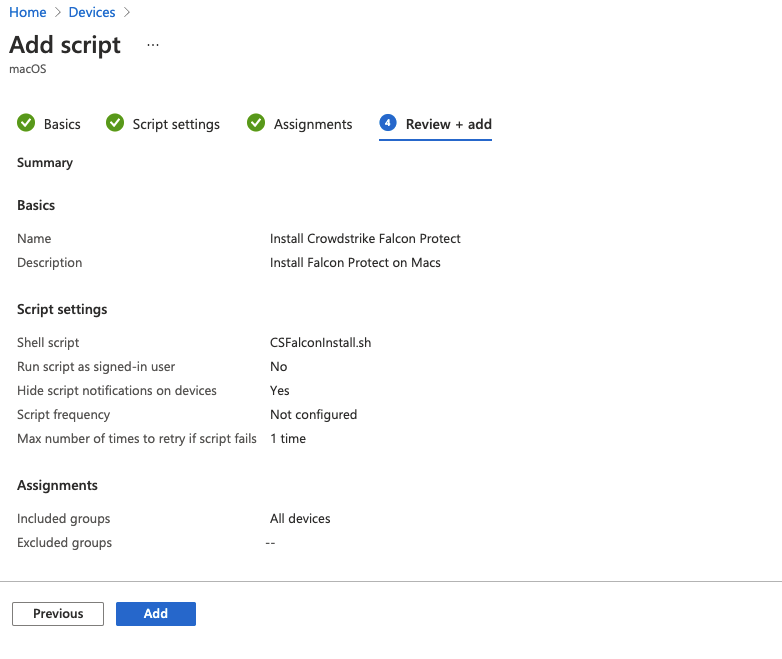The image size is (782, 659).
Task: Switch to the Assignments tab
Action: (313, 124)
